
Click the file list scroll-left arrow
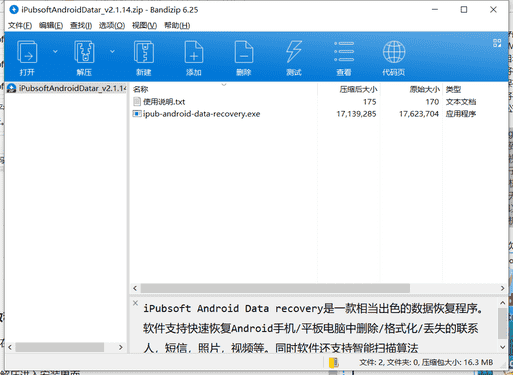click(135, 288)
